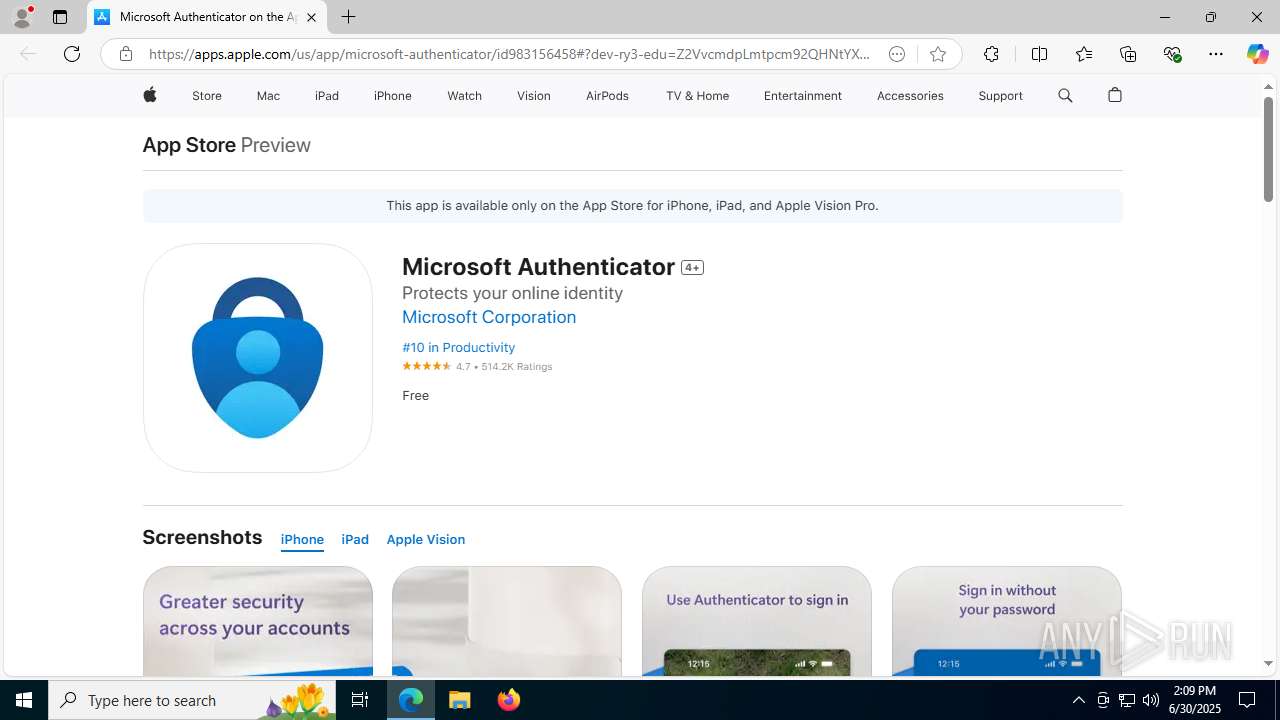The height and width of the screenshot is (720, 1280).
Task: Toggle Edge split screen icon
Action: 1039,54
